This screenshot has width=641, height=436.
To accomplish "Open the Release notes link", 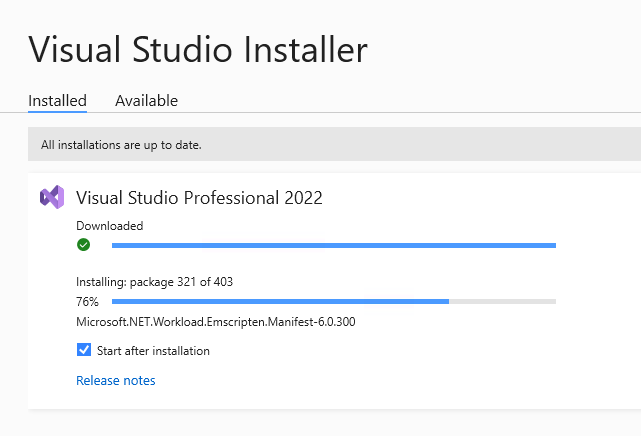I will tap(116, 380).
